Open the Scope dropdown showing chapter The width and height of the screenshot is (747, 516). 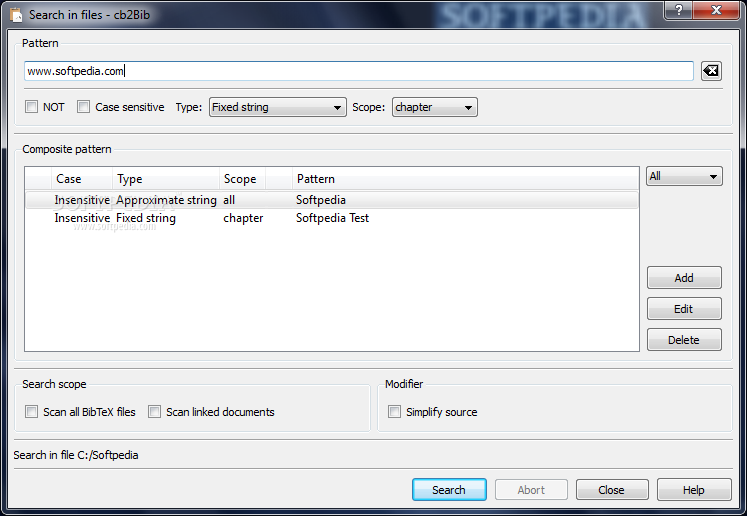pos(434,107)
